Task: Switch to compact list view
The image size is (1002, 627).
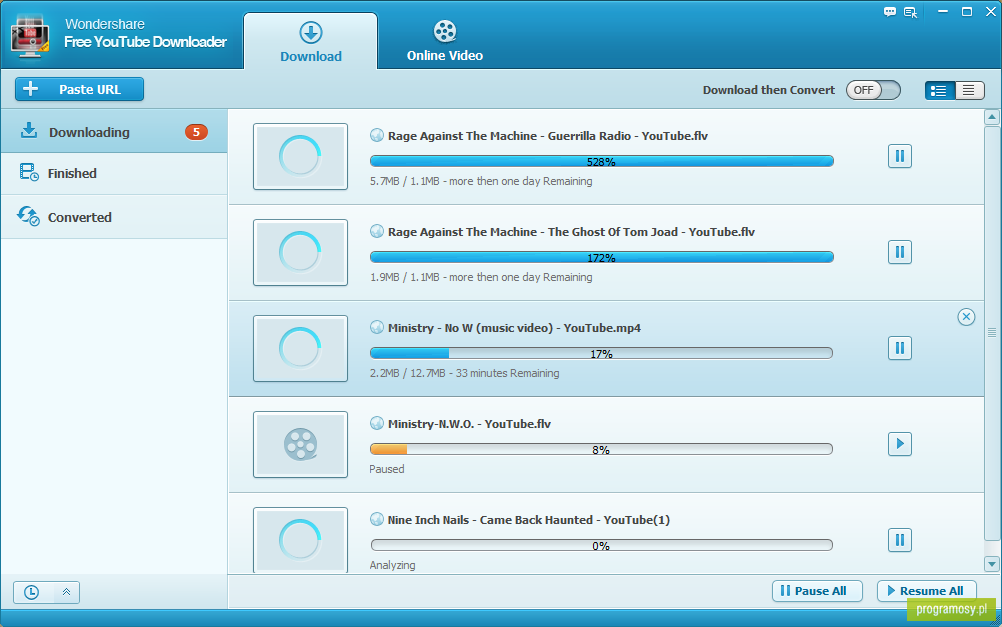Action: point(969,90)
